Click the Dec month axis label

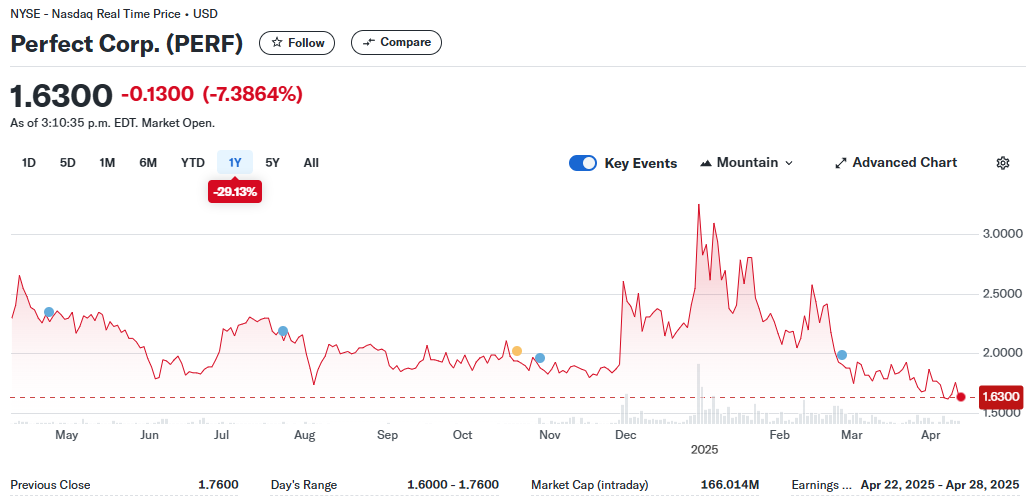625,435
